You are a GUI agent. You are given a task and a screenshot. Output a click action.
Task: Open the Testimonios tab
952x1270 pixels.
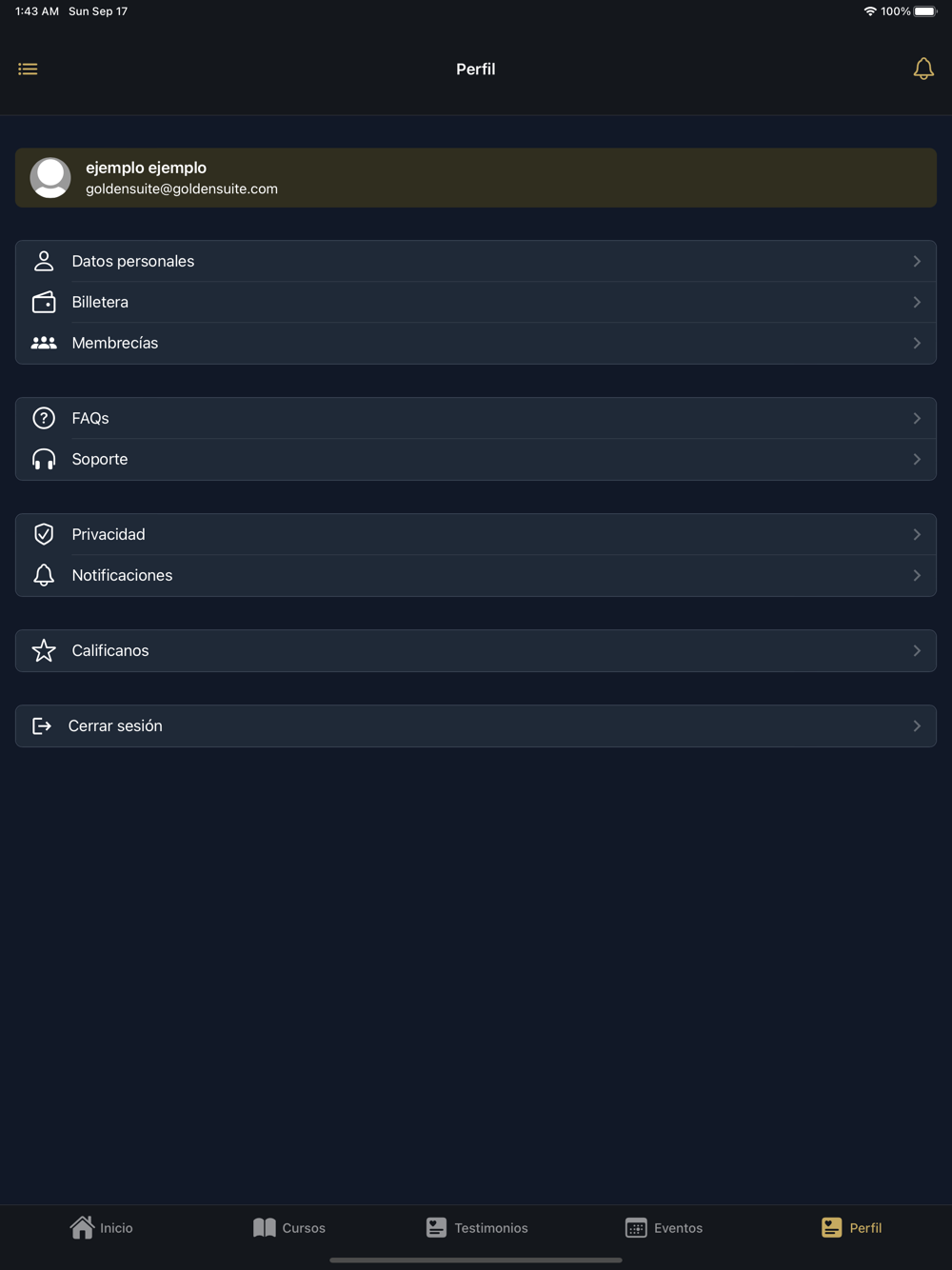tap(476, 1227)
